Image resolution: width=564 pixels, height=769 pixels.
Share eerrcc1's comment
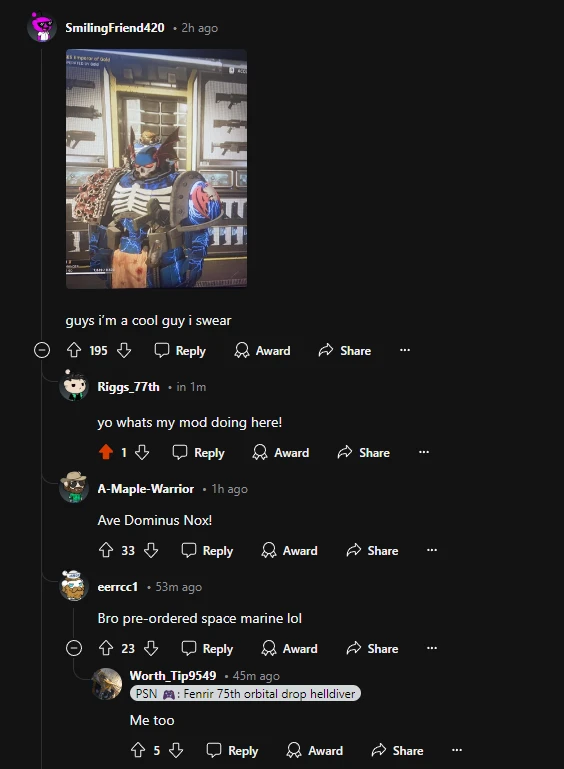point(372,648)
